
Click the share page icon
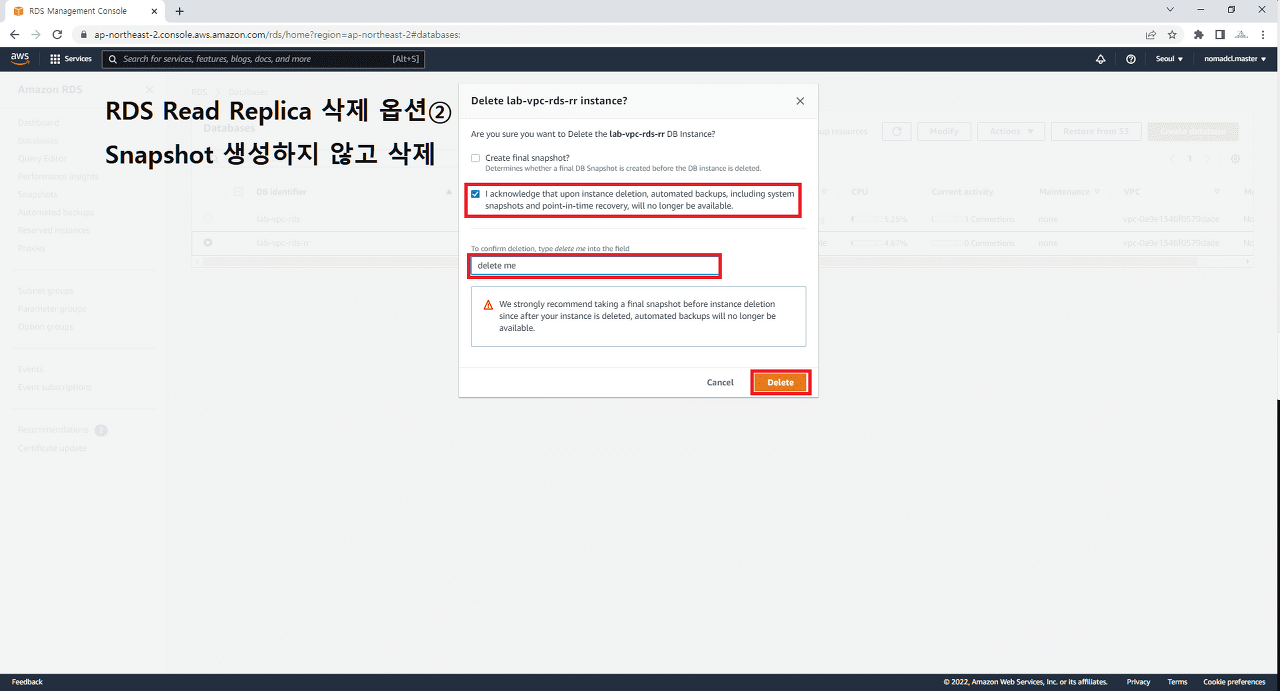click(x=1151, y=34)
